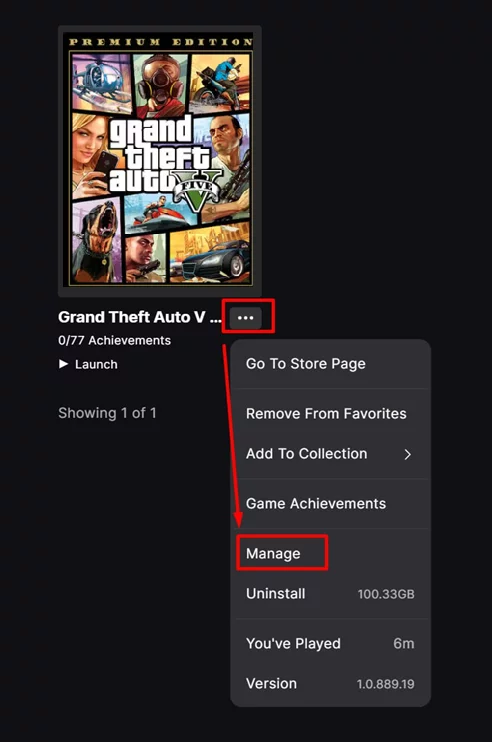
Task: Select Add To Collection menu entry
Action: [331, 453]
